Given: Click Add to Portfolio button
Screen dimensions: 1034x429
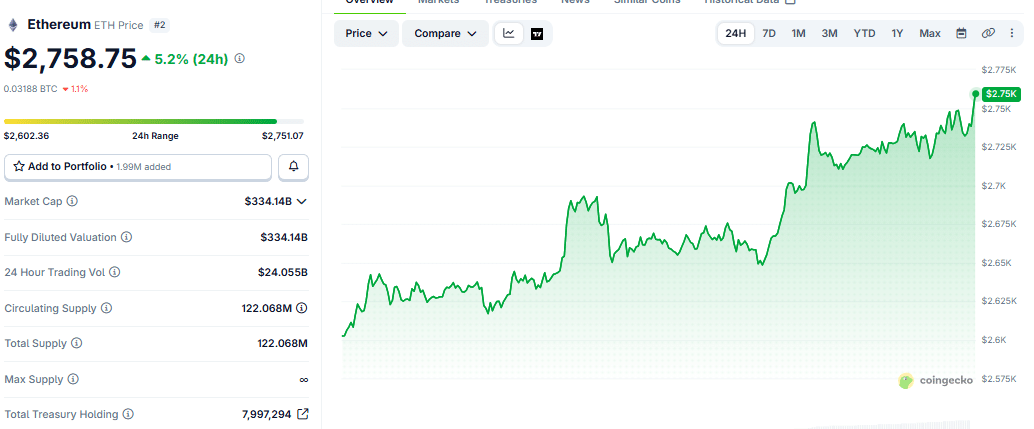Looking at the screenshot, I should (138, 167).
